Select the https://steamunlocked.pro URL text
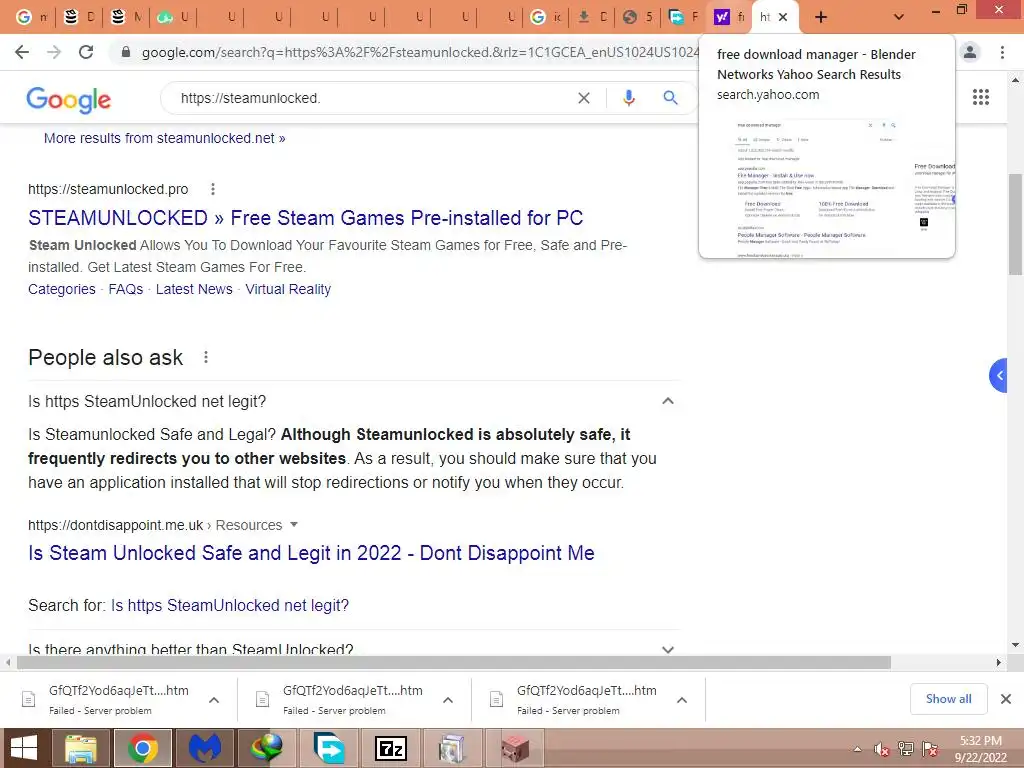This screenshot has width=1024, height=768. tap(108, 189)
